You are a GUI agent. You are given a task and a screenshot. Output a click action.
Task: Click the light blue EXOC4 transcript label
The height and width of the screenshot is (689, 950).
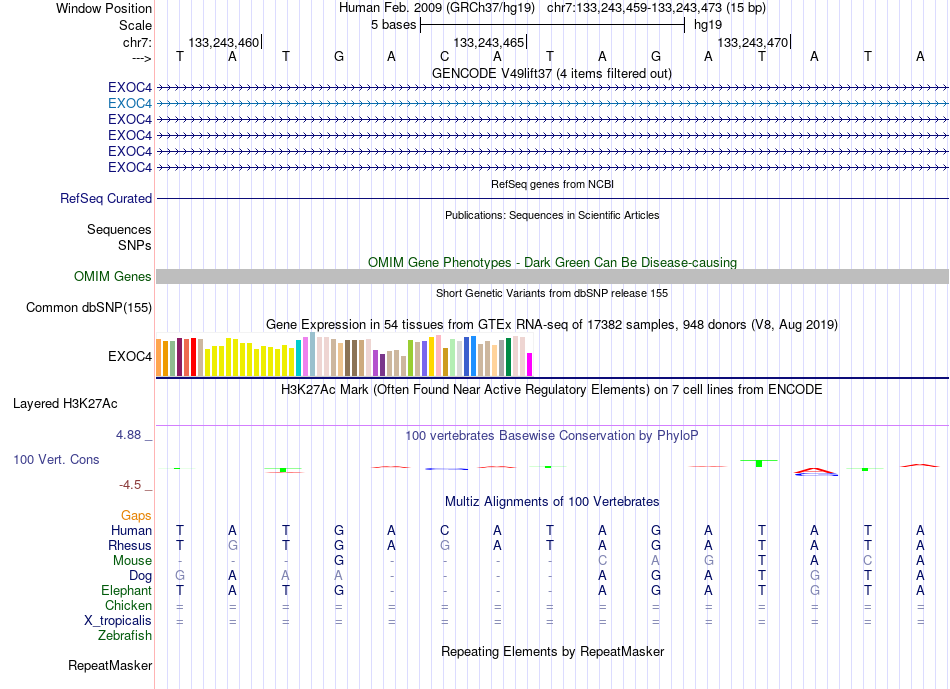pos(130,104)
